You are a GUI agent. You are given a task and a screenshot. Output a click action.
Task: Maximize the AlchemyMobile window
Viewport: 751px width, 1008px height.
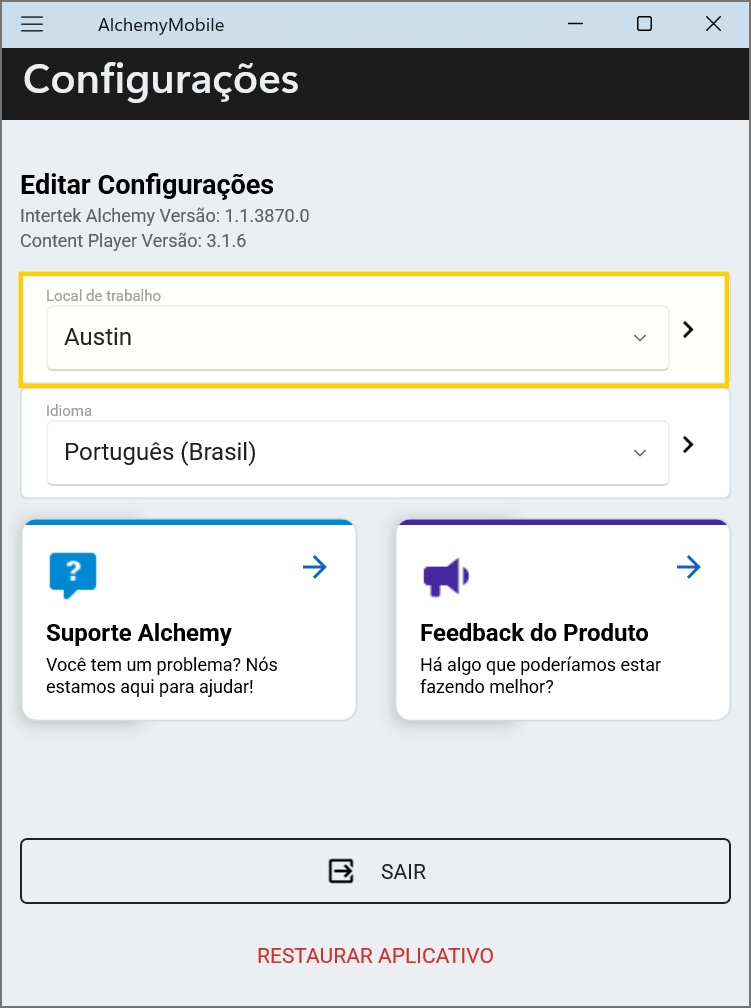tap(645, 24)
